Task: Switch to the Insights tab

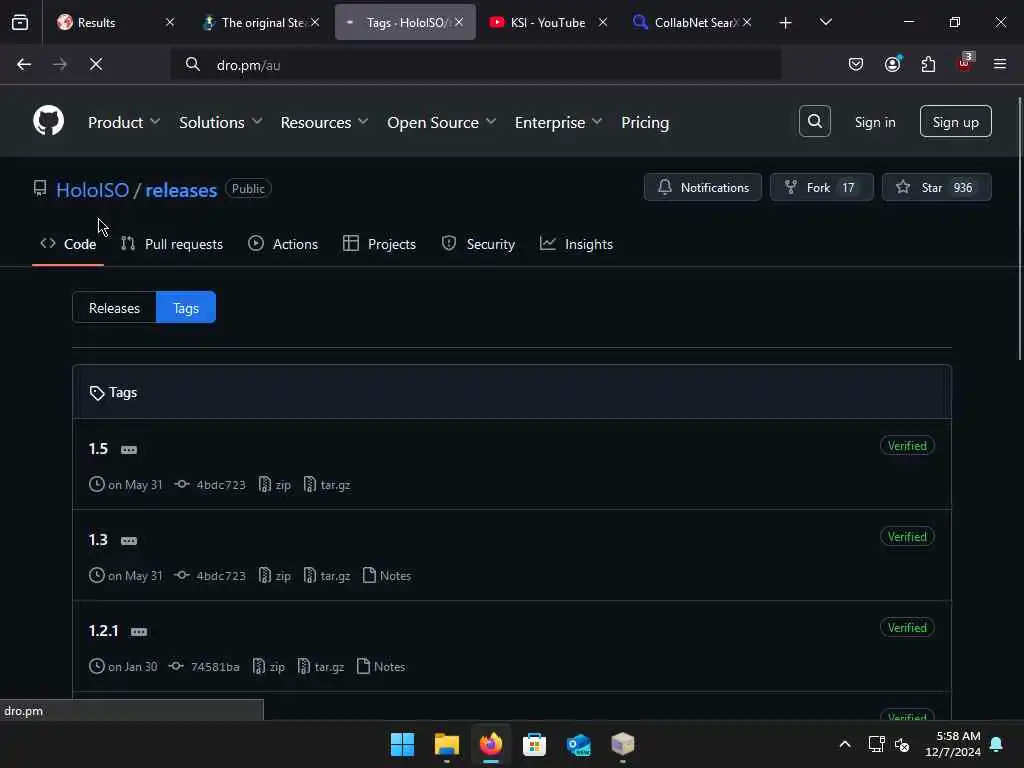Action: (x=576, y=244)
